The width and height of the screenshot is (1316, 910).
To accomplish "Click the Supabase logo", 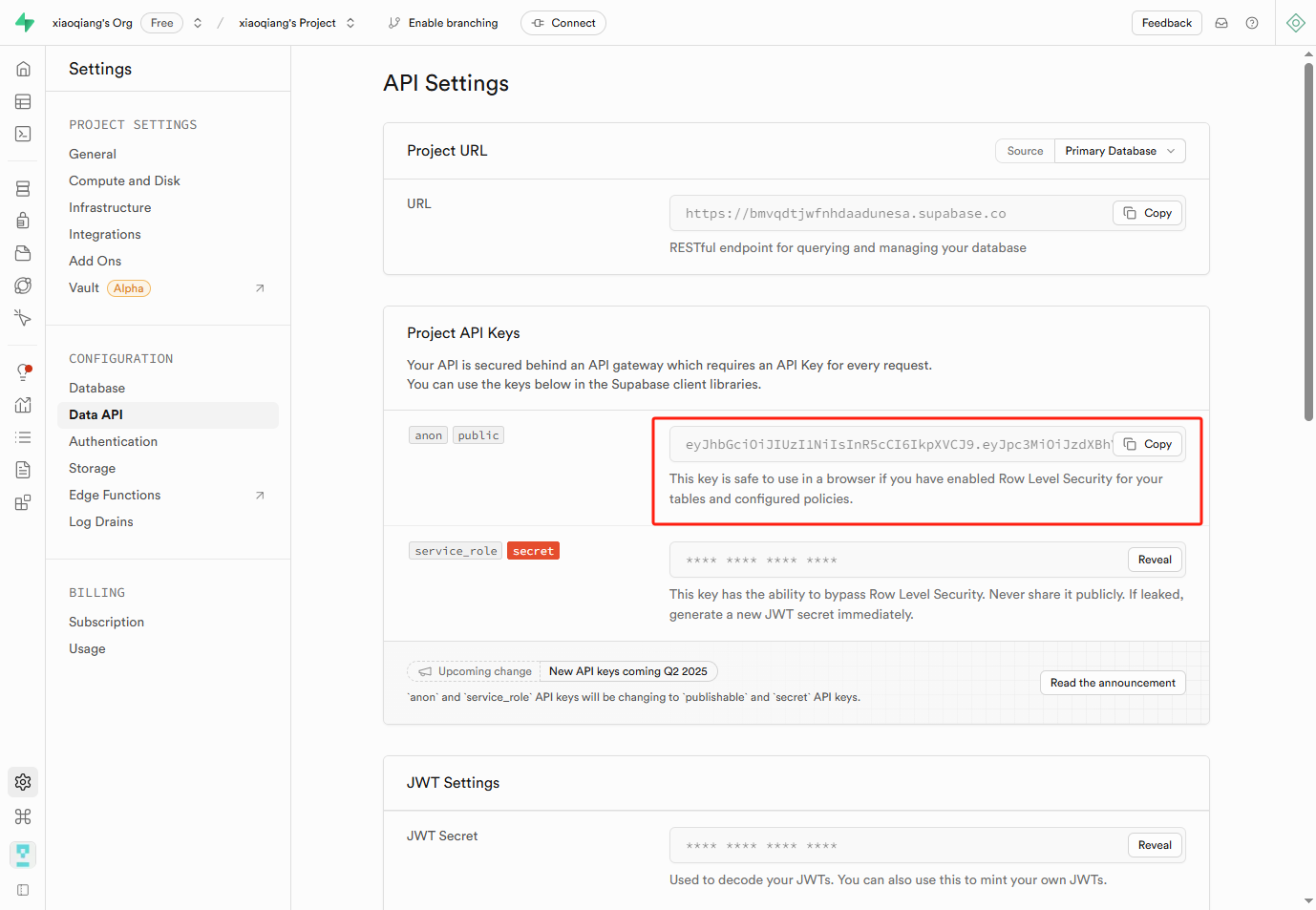I will coord(25,23).
